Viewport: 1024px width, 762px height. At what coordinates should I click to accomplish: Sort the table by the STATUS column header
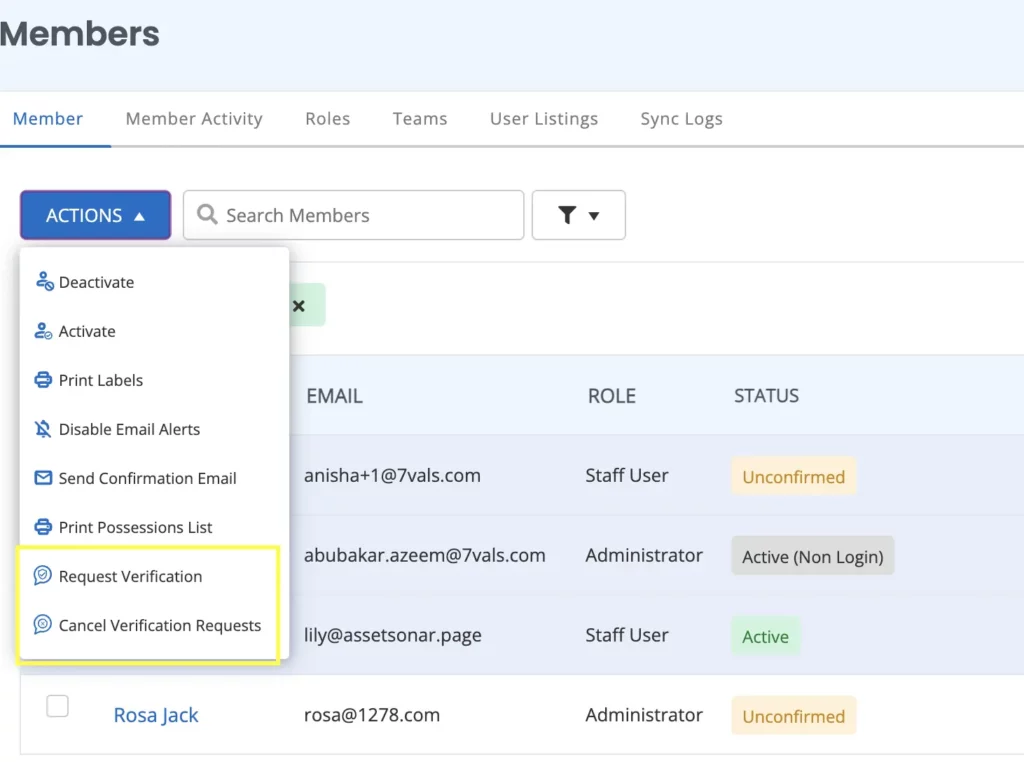[x=766, y=396]
